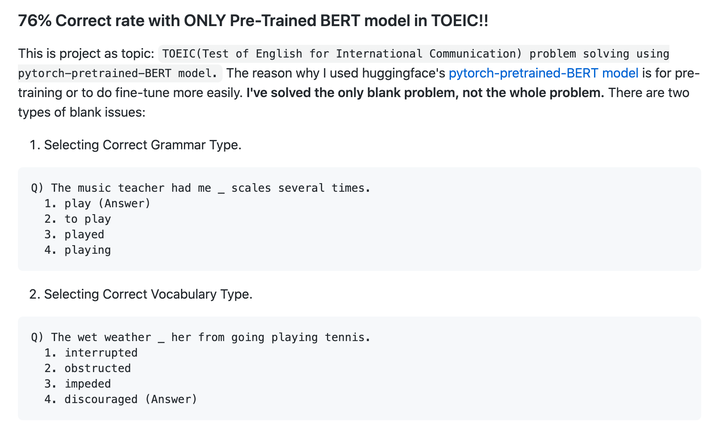Click the "76% Correct rate" heading

[253, 21]
